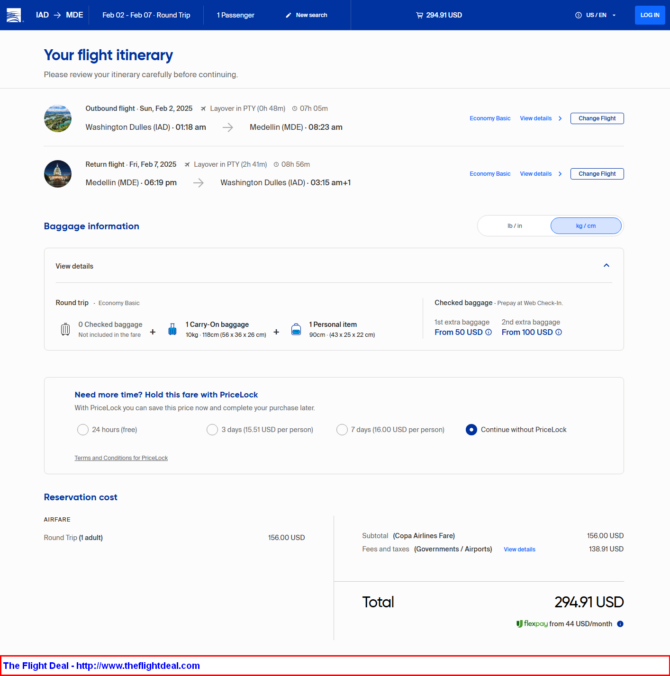Screen dimensions: 670x676
Task: Select 7 days PriceLock option
Action: [341, 430]
